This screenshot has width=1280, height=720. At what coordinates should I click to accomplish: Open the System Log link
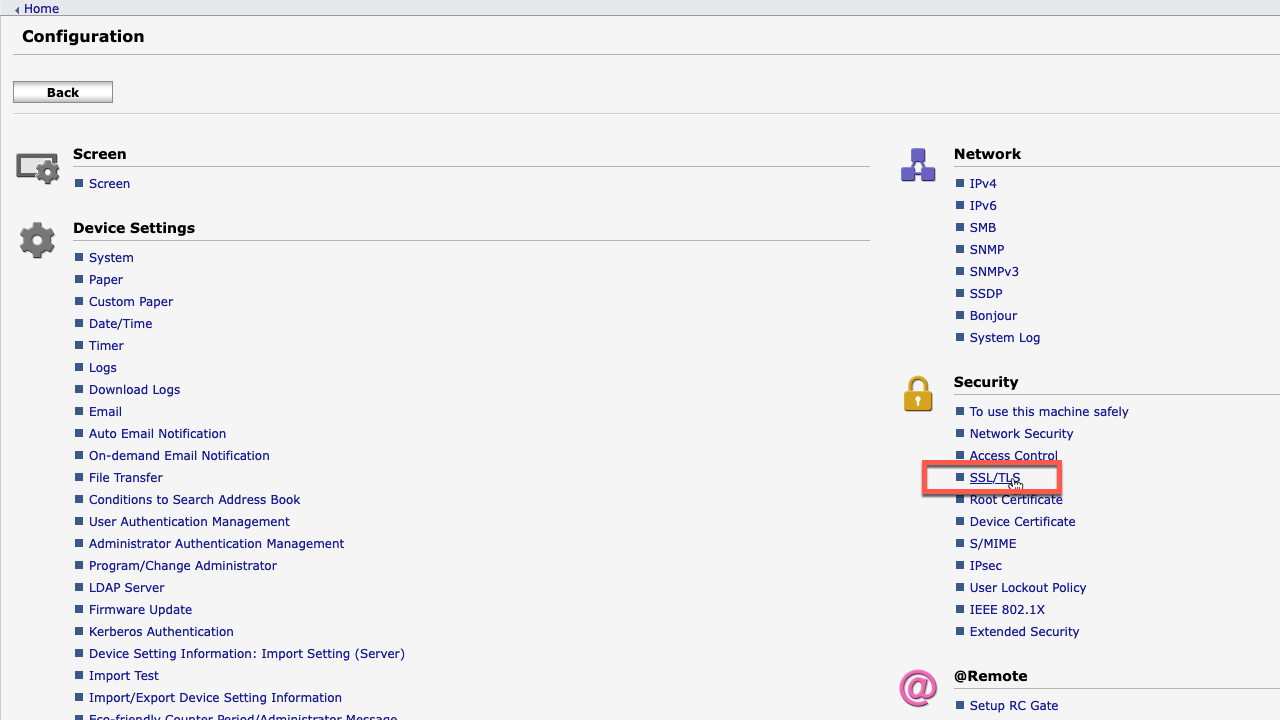1005,338
